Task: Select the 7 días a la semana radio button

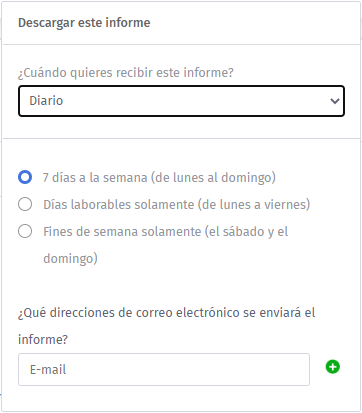Action: [25, 177]
